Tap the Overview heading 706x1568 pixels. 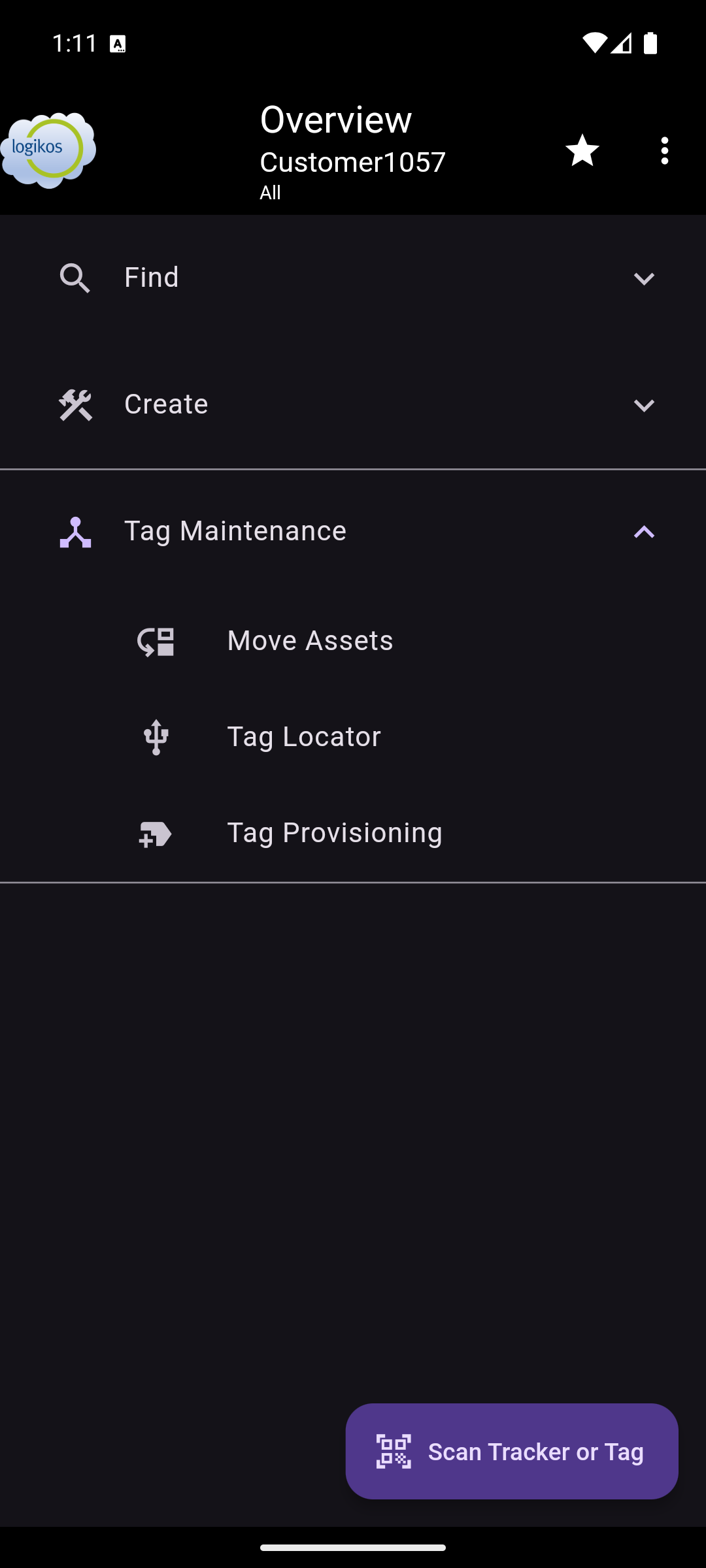point(336,120)
